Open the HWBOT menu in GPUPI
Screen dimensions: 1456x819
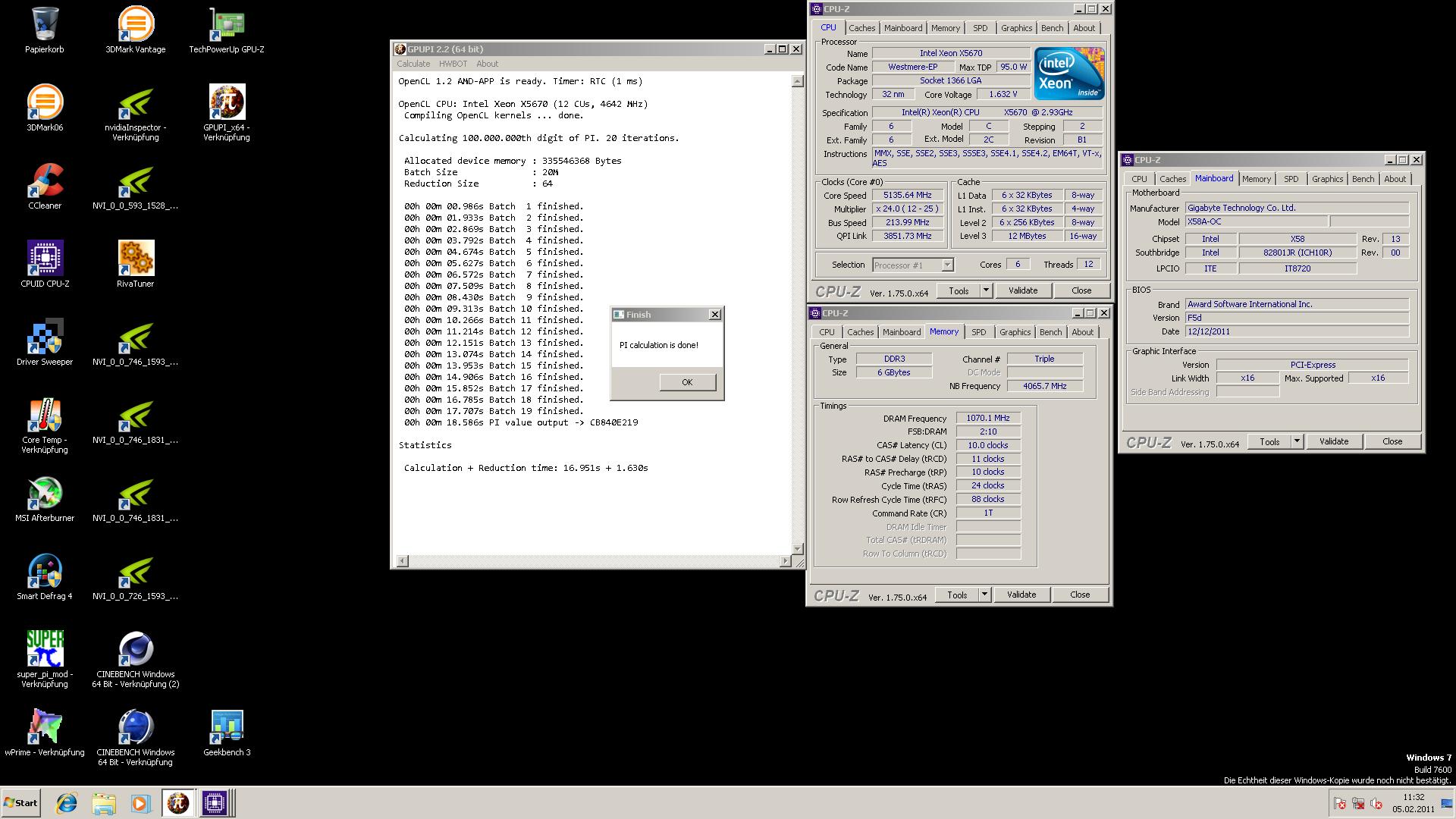click(453, 64)
